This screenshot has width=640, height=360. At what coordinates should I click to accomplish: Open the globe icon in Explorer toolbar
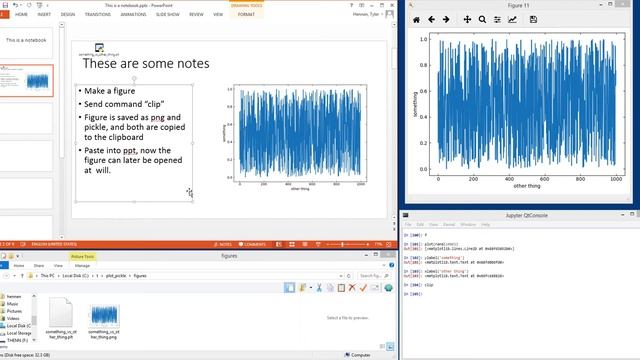pos(388,288)
